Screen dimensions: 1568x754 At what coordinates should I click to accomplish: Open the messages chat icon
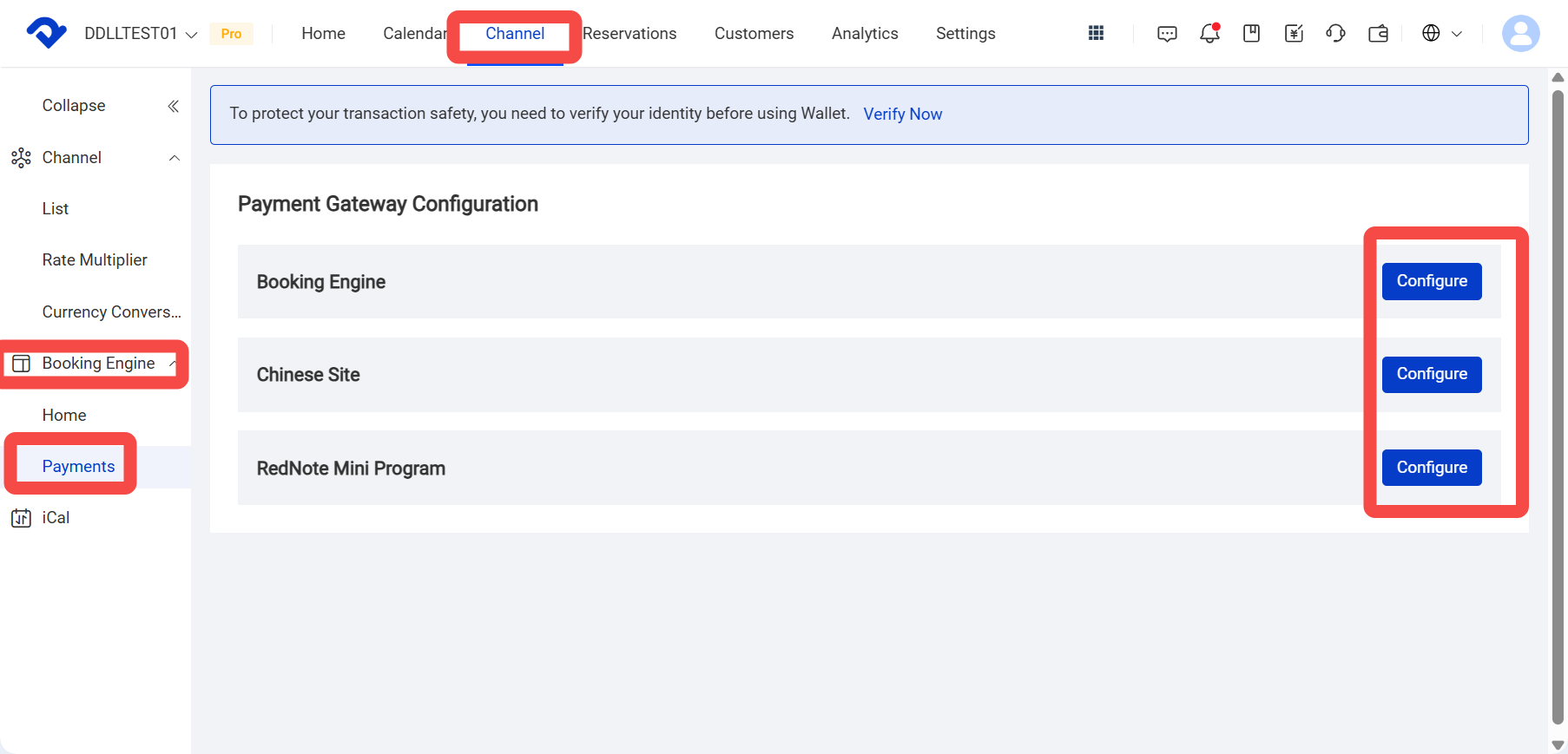coord(1167,34)
